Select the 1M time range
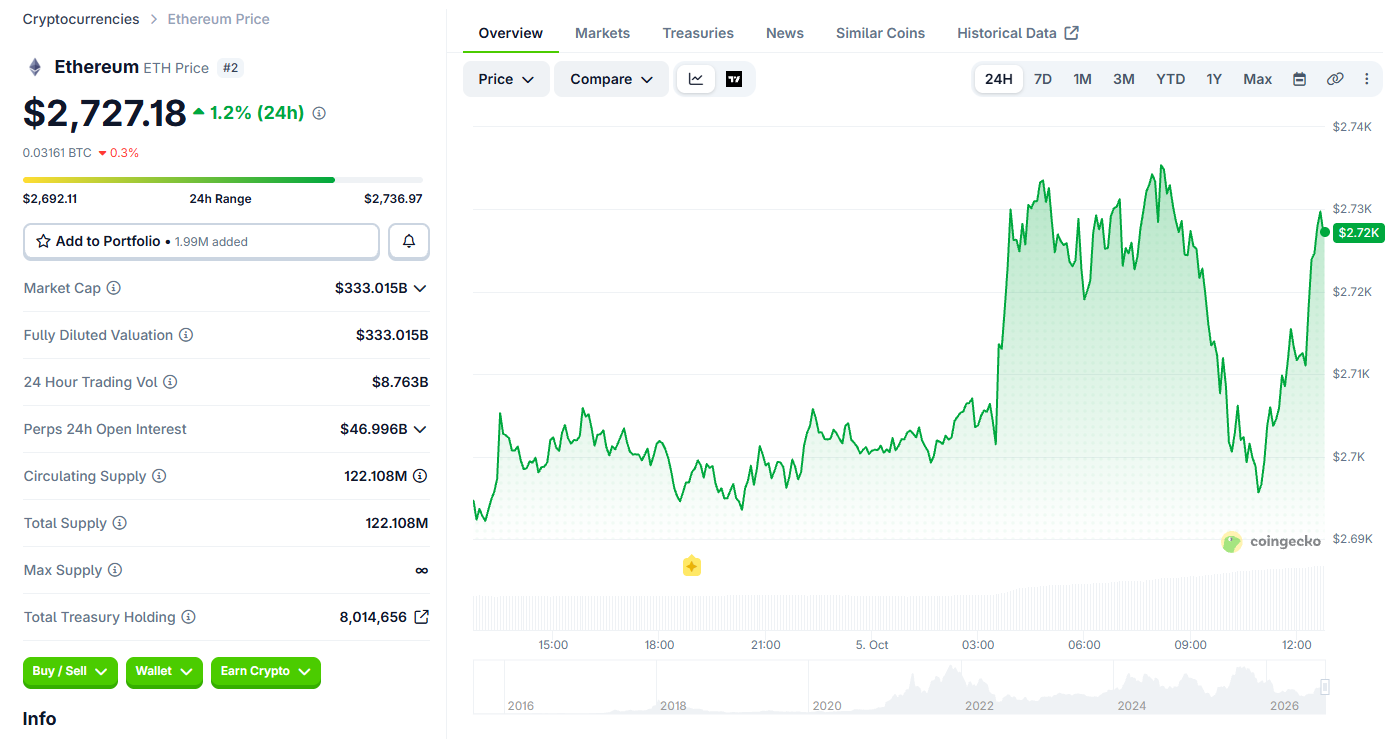Screen dimensions: 1398x739 tap(1082, 79)
